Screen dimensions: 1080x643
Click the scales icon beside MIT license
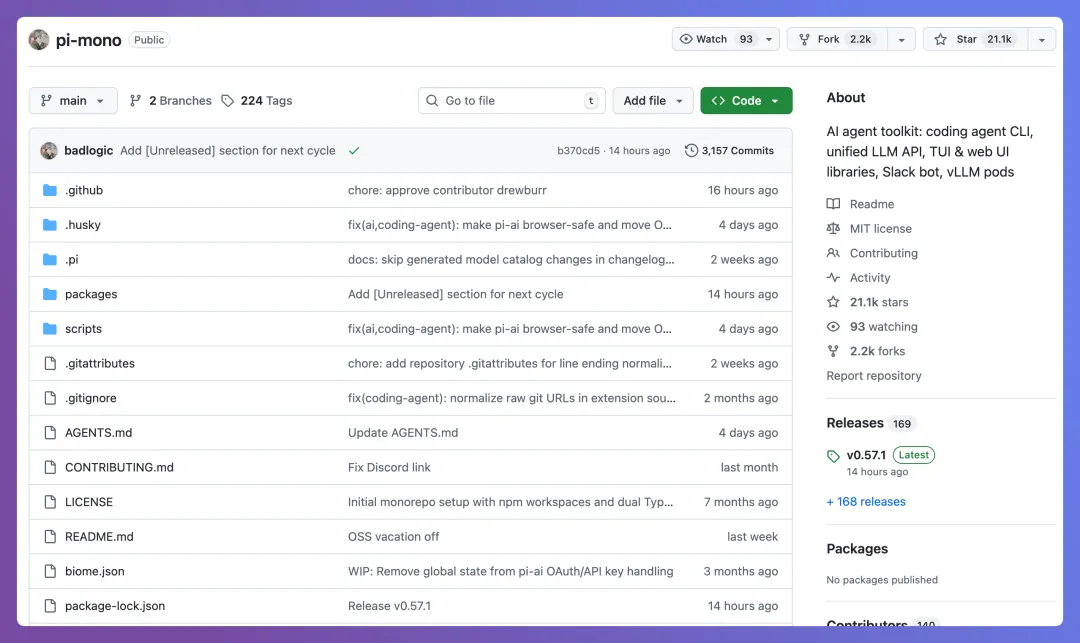point(833,229)
